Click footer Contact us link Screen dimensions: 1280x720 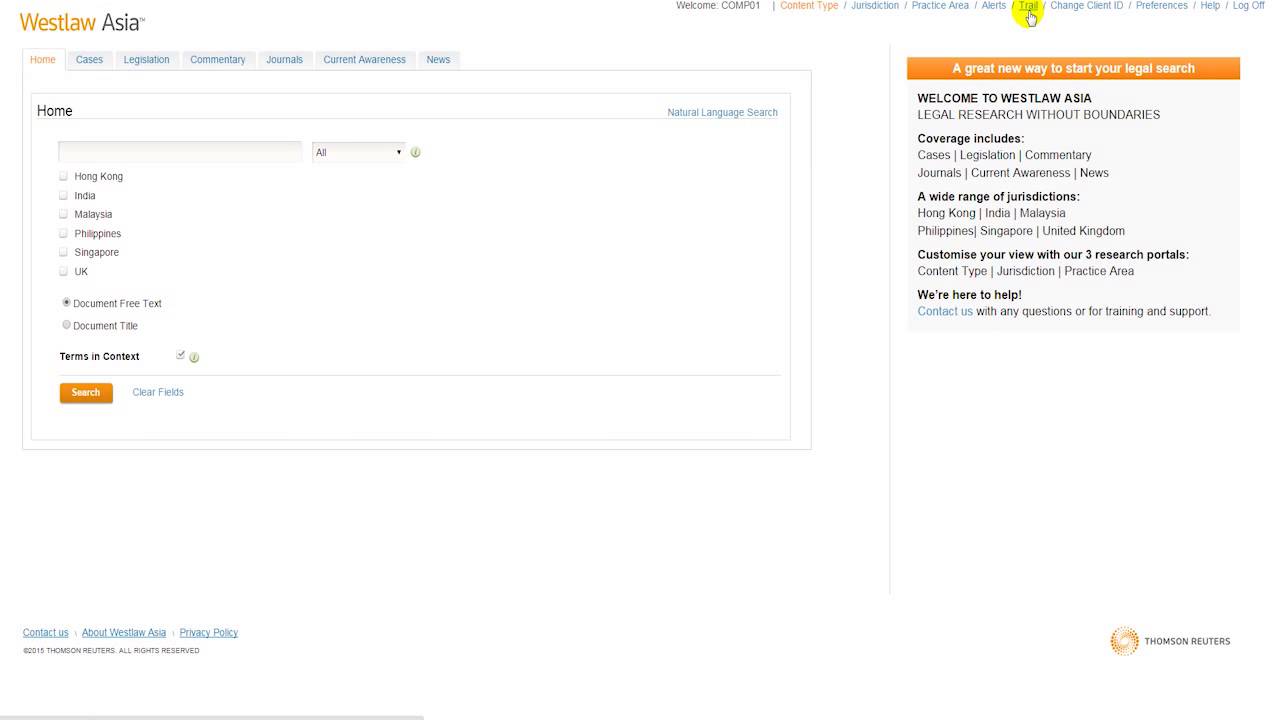point(46,633)
